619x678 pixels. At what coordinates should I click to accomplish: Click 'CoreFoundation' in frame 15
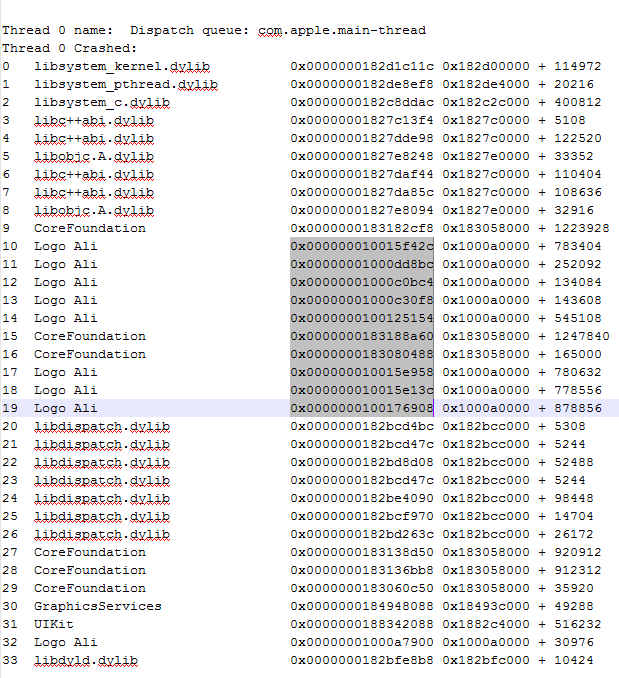click(x=90, y=336)
